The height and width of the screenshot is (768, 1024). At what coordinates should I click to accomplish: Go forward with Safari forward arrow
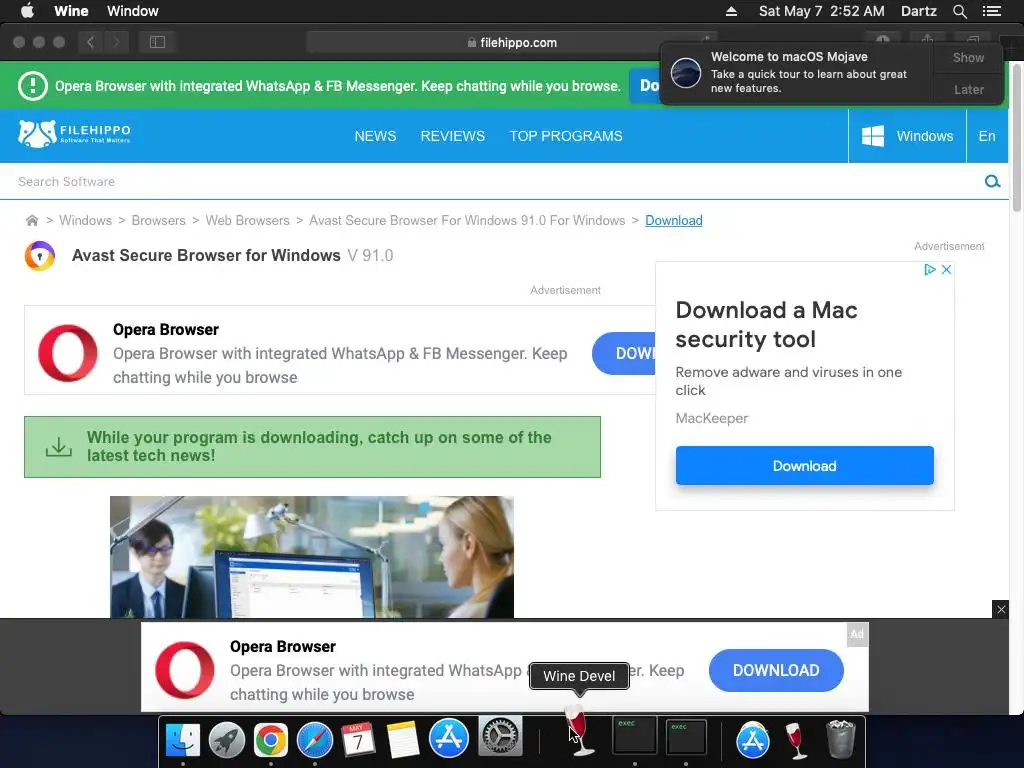pyautogui.click(x=117, y=42)
